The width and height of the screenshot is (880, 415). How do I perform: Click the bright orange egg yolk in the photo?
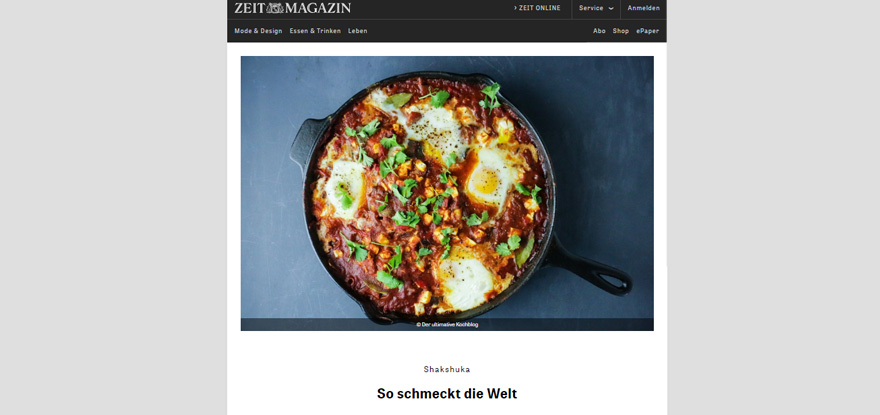click(487, 180)
